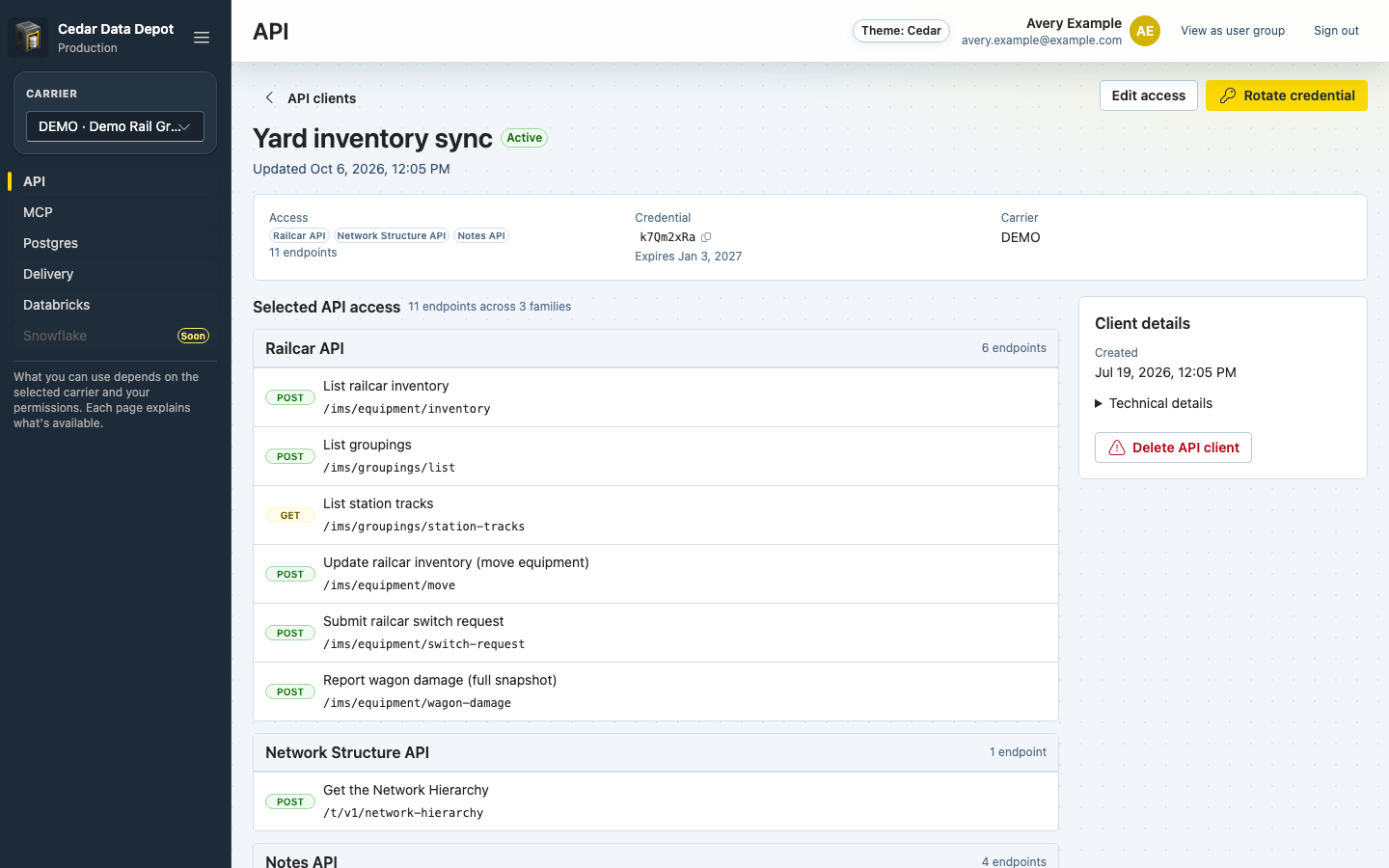Open the DEMO carrier dropdown

coord(115,126)
